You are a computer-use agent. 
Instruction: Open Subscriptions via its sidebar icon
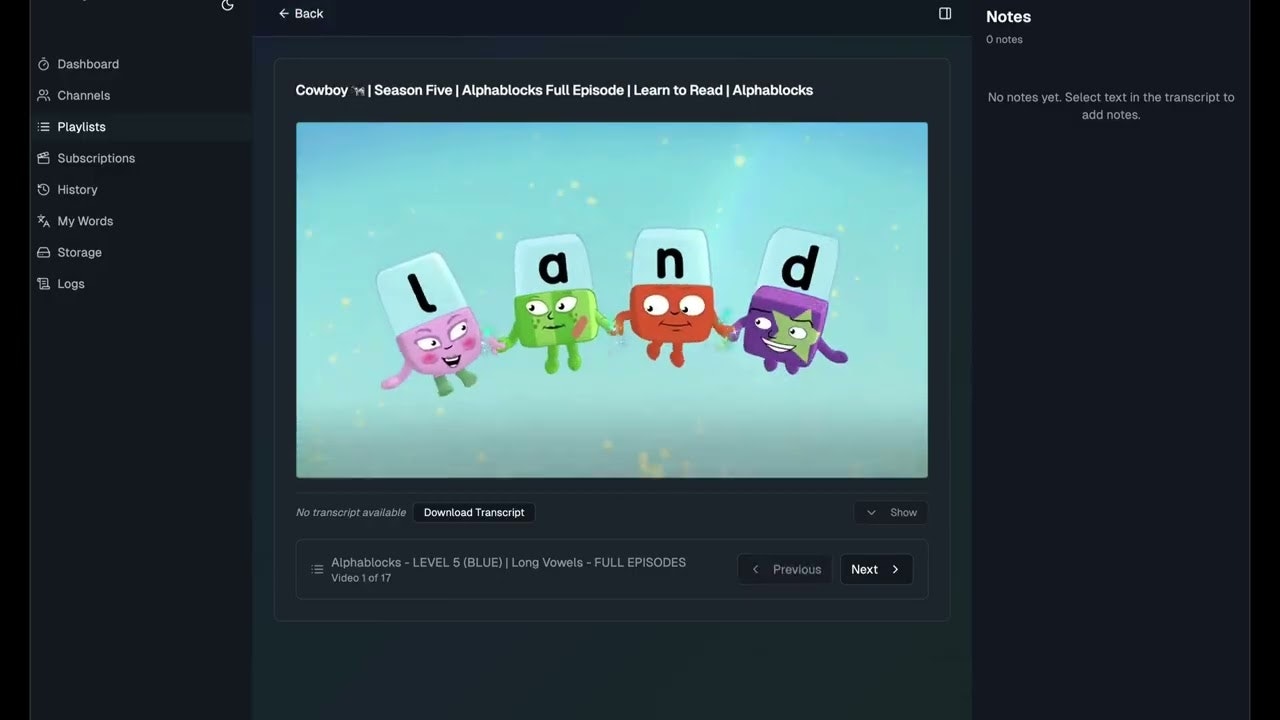pyautogui.click(x=42, y=157)
